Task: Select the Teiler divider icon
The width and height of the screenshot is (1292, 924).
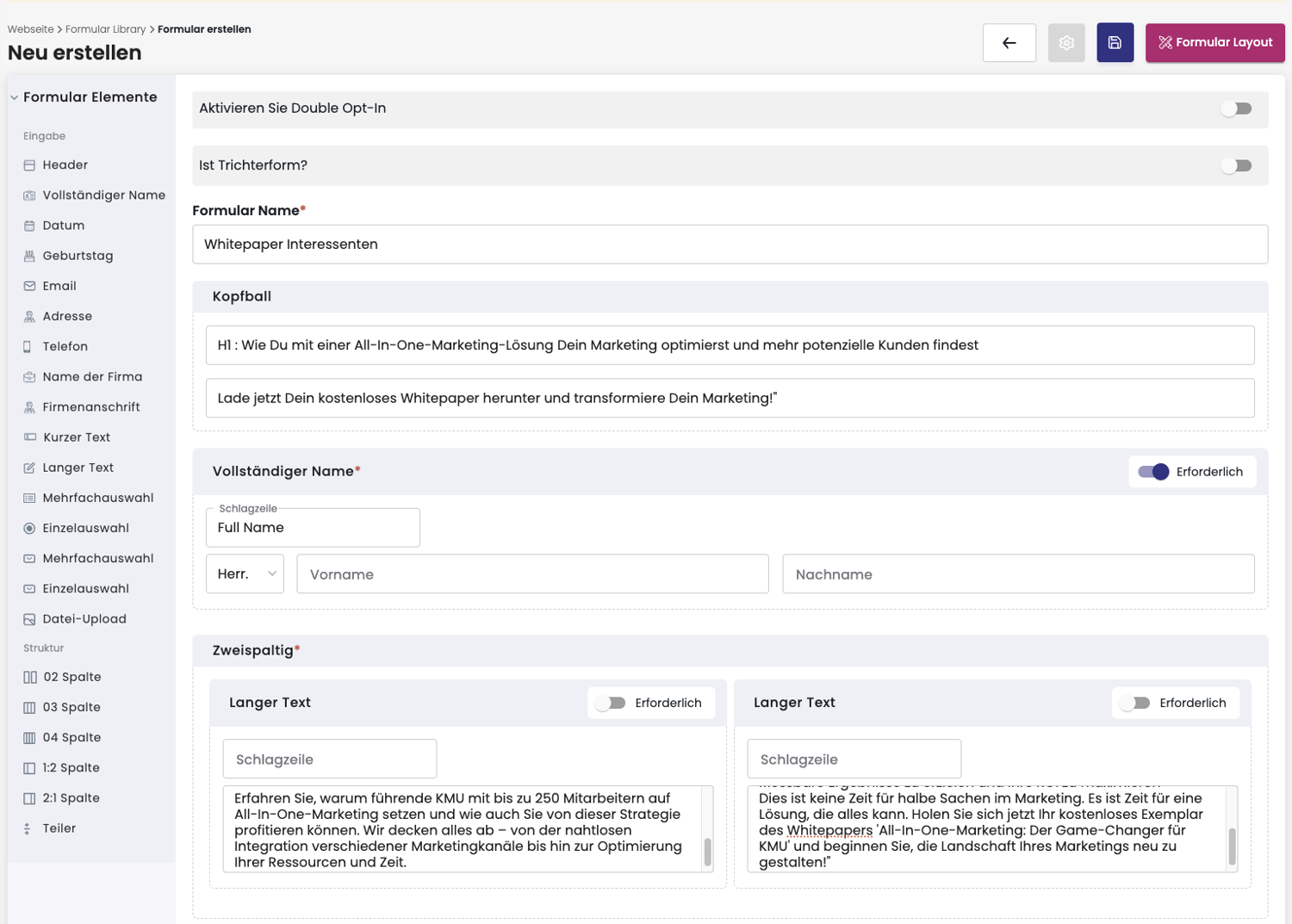Action: pos(28,828)
